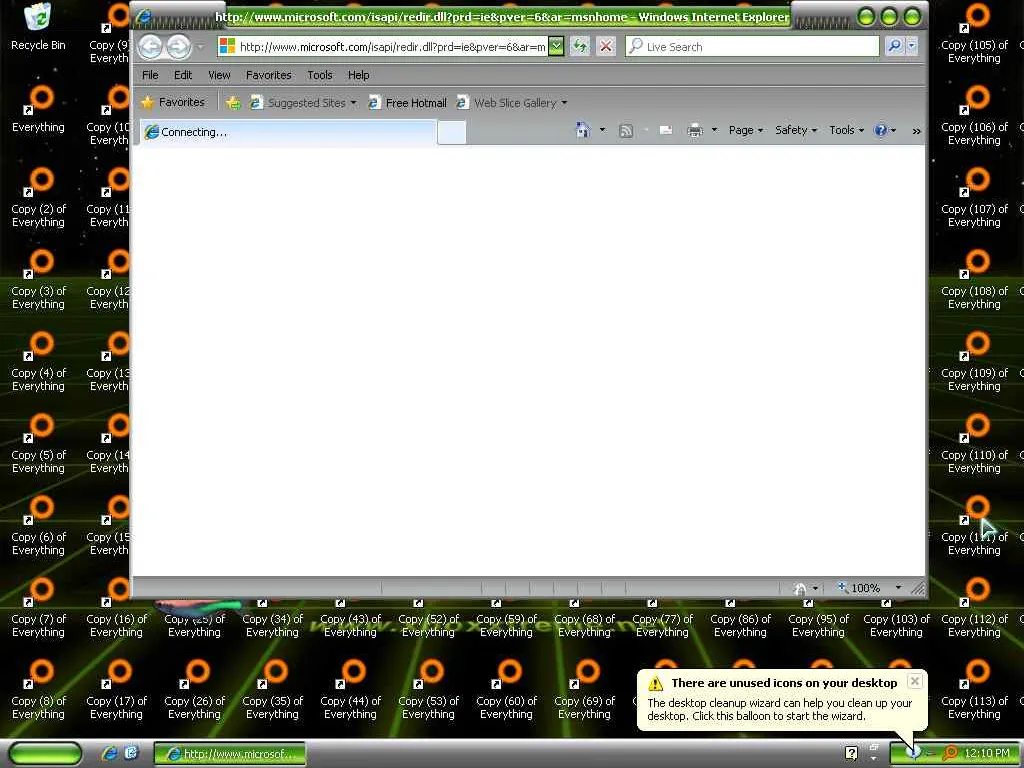This screenshot has width=1024, height=768.
Task: Open the Print options dropdown arrow
Action: click(x=714, y=130)
